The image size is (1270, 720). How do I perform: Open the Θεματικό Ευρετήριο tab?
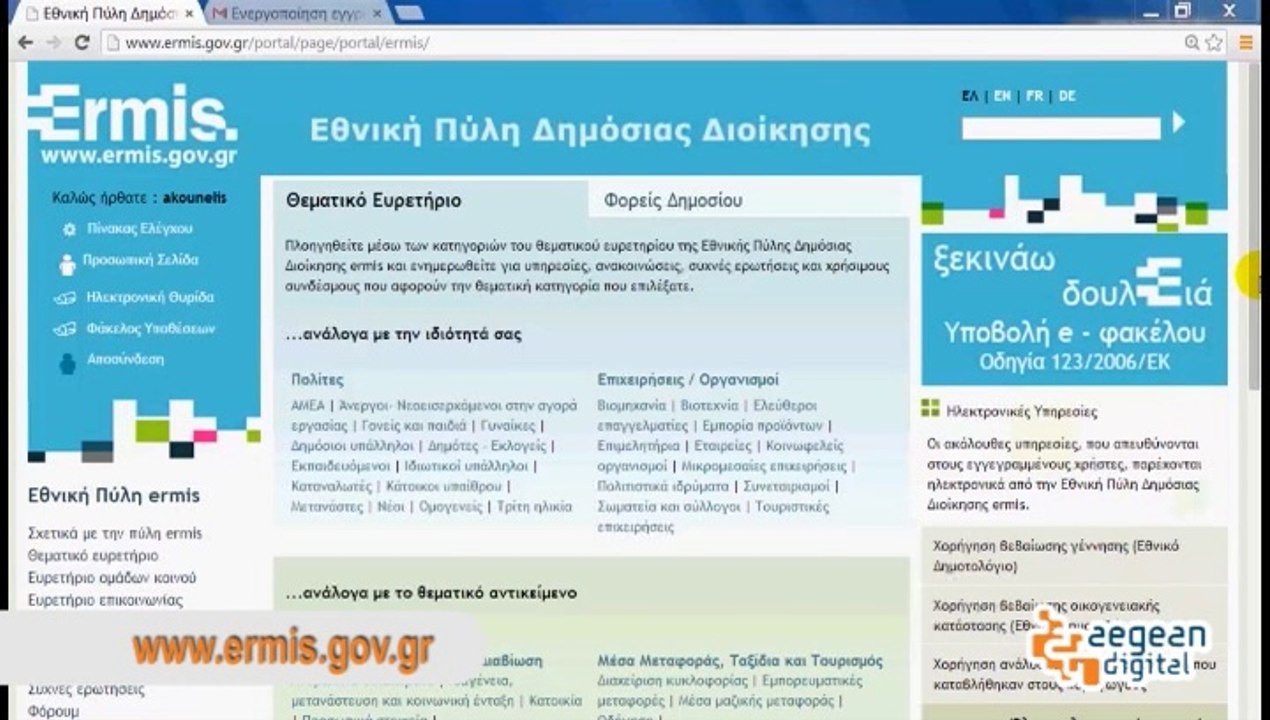coord(374,200)
